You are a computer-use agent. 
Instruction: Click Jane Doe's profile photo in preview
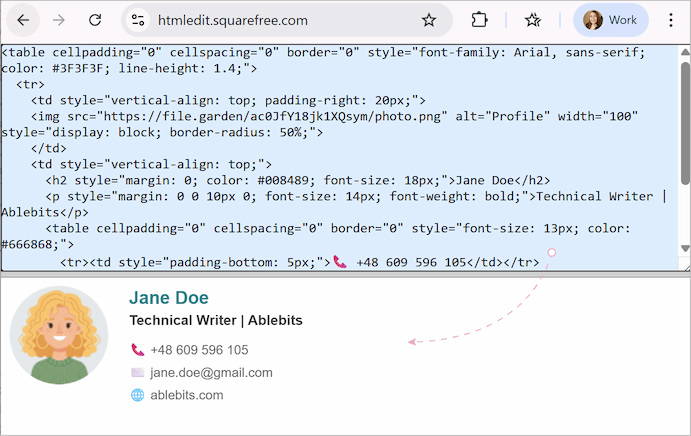point(59,335)
